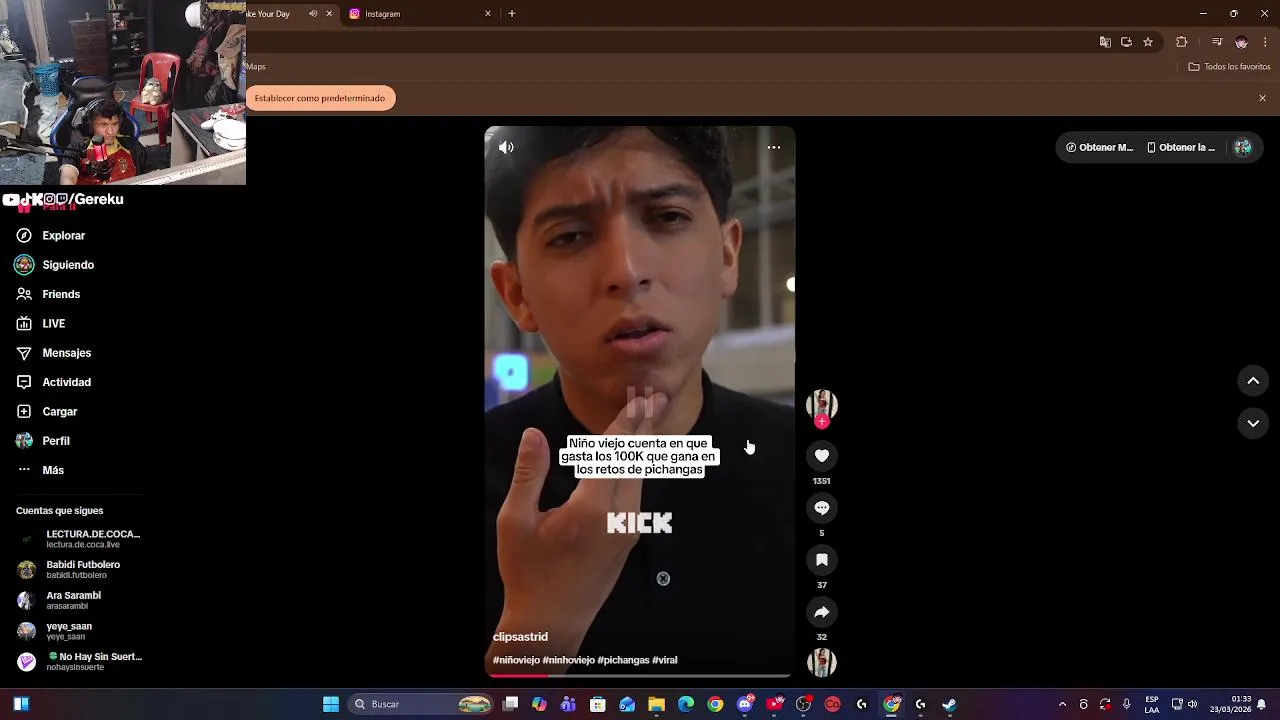Open the Explorar page
This screenshot has width=1280, height=720.
pyautogui.click(x=50, y=236)
